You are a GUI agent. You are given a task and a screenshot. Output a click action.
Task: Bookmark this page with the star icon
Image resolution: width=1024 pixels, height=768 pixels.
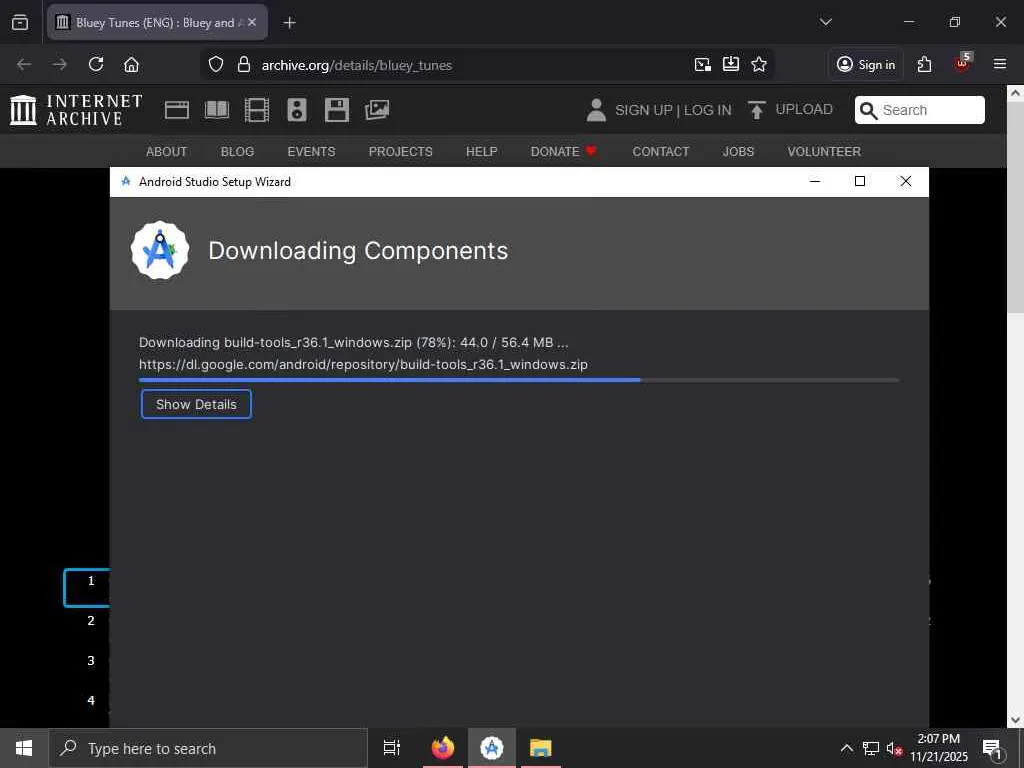pos(759,64)
